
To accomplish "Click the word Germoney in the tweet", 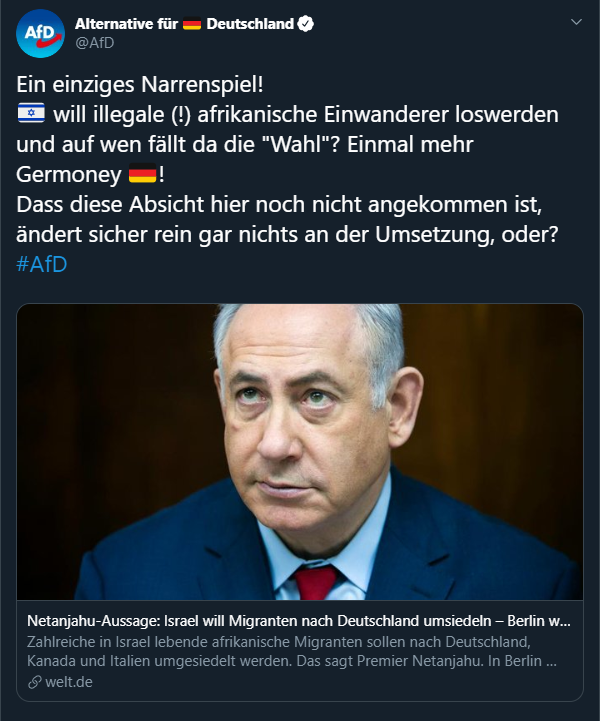I will [x=69, y=175].
